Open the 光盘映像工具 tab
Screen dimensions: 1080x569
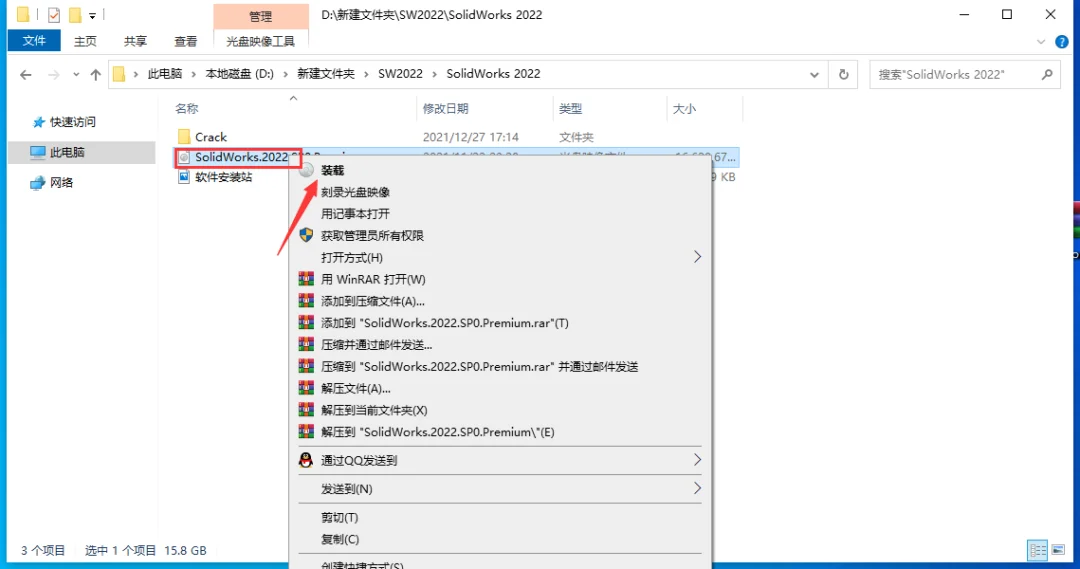[x=260, y=41]
